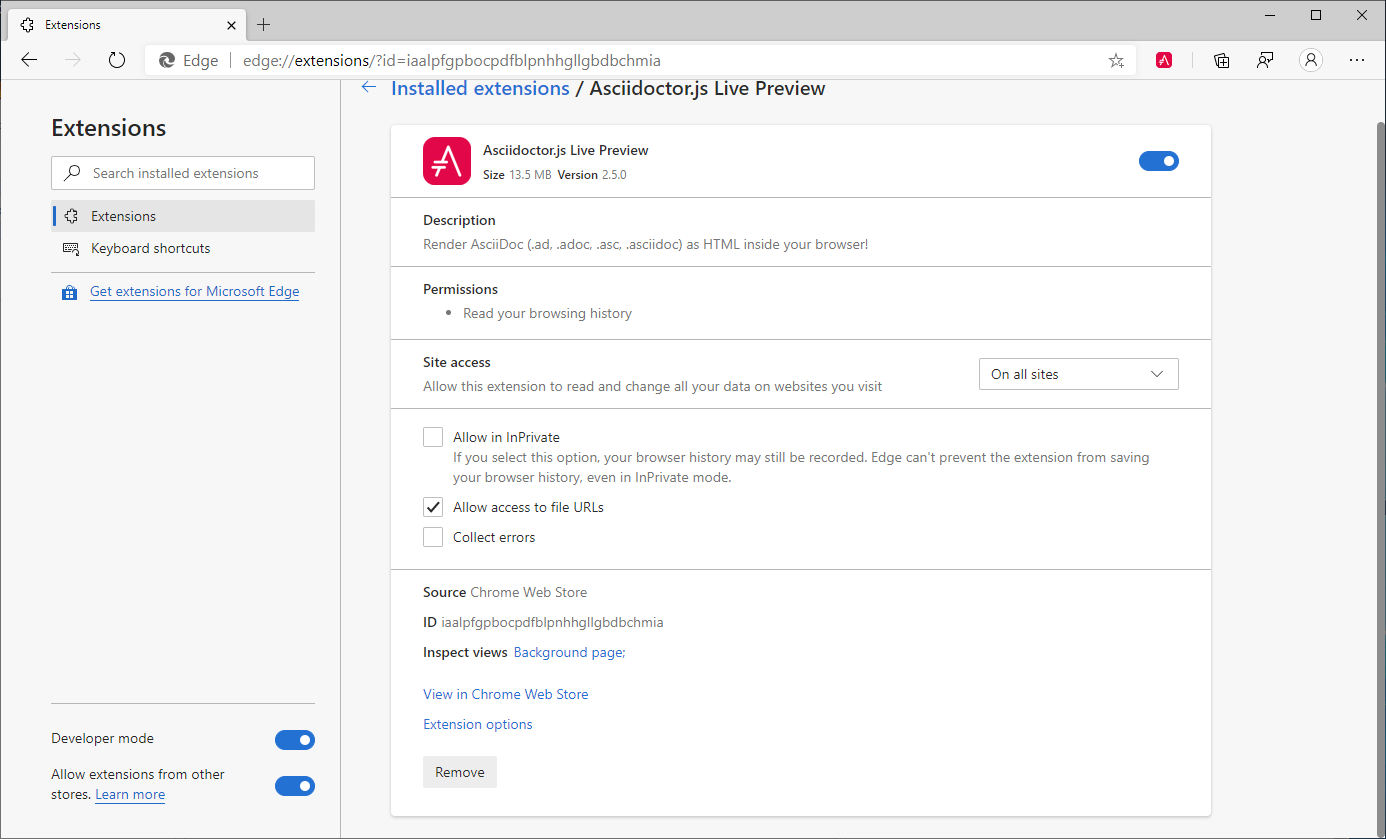1386x839 pixels.
Task: Click the Extensions puzzle icon in the sidebar
Action: [71, 215]
